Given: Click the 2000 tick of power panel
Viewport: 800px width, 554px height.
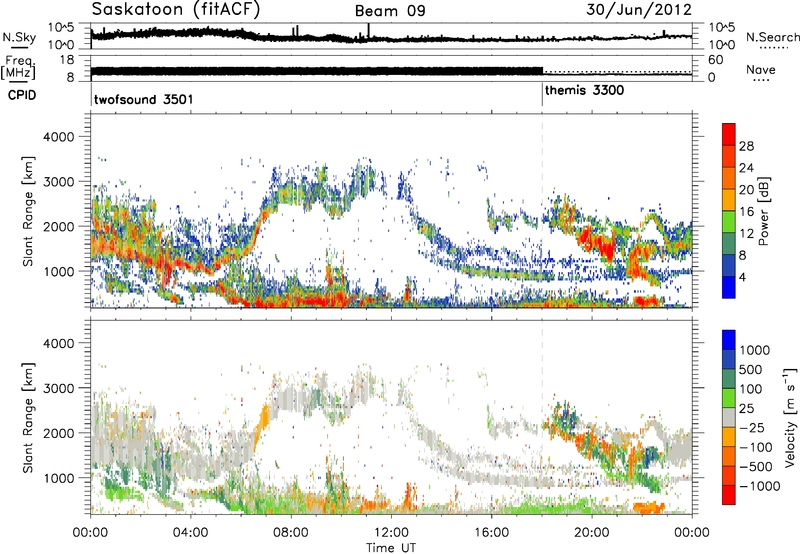Looking at the screenshot, I should [x=58, y=226].
